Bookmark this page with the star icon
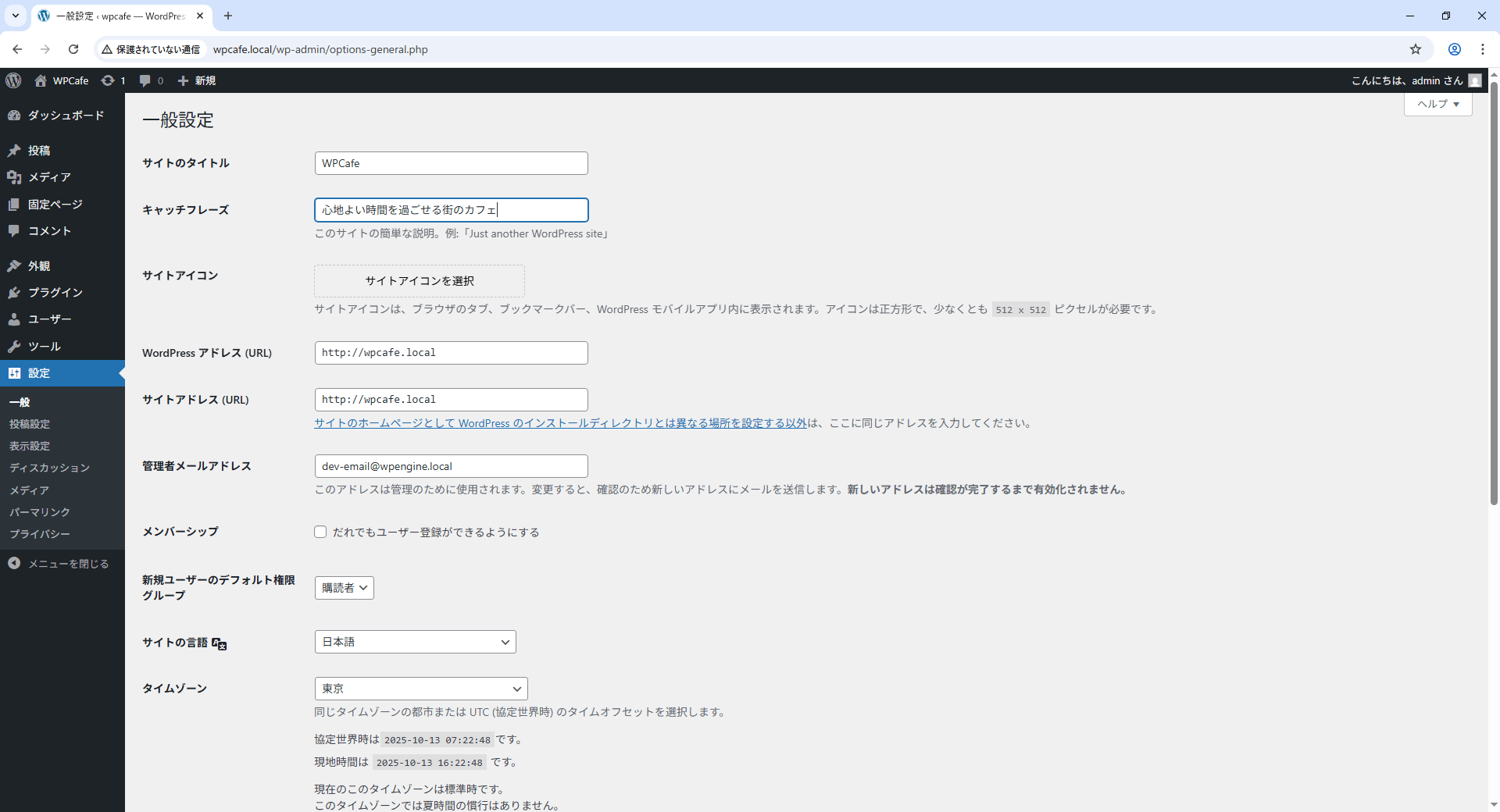This screenshot has height=812, width=1500. click(1415, 49)
